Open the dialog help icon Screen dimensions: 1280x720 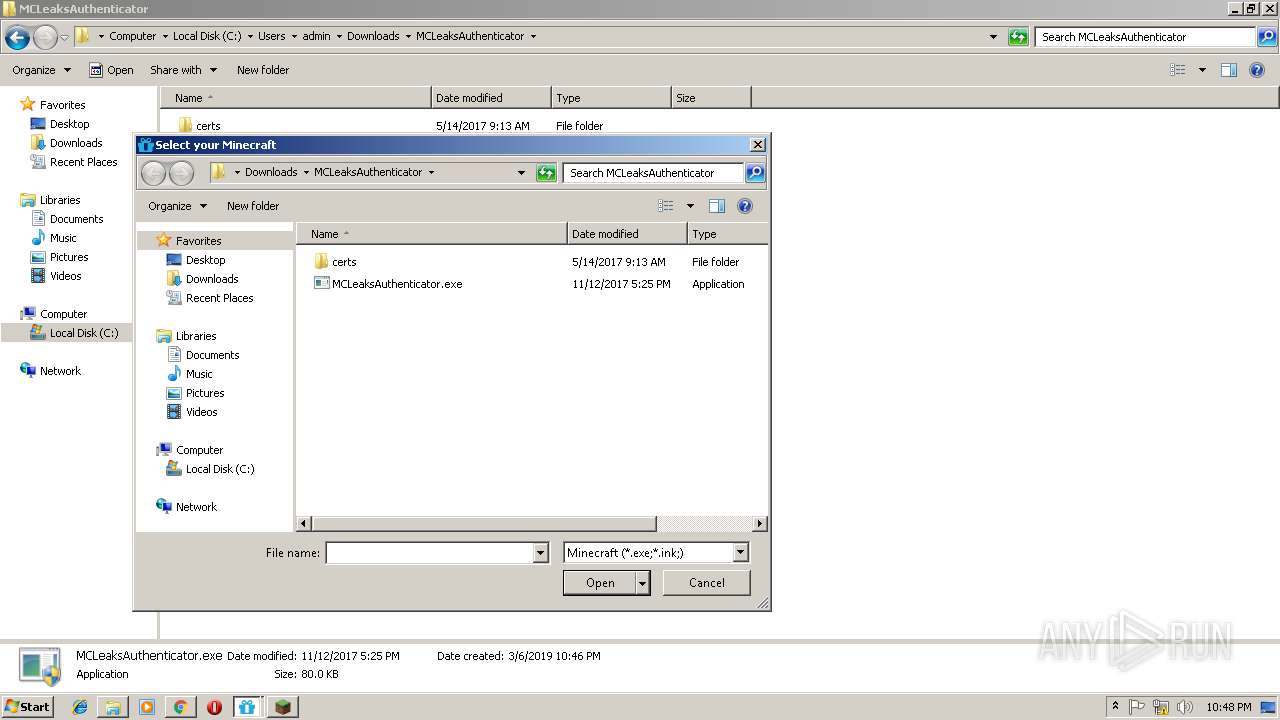tap(745, 206)
